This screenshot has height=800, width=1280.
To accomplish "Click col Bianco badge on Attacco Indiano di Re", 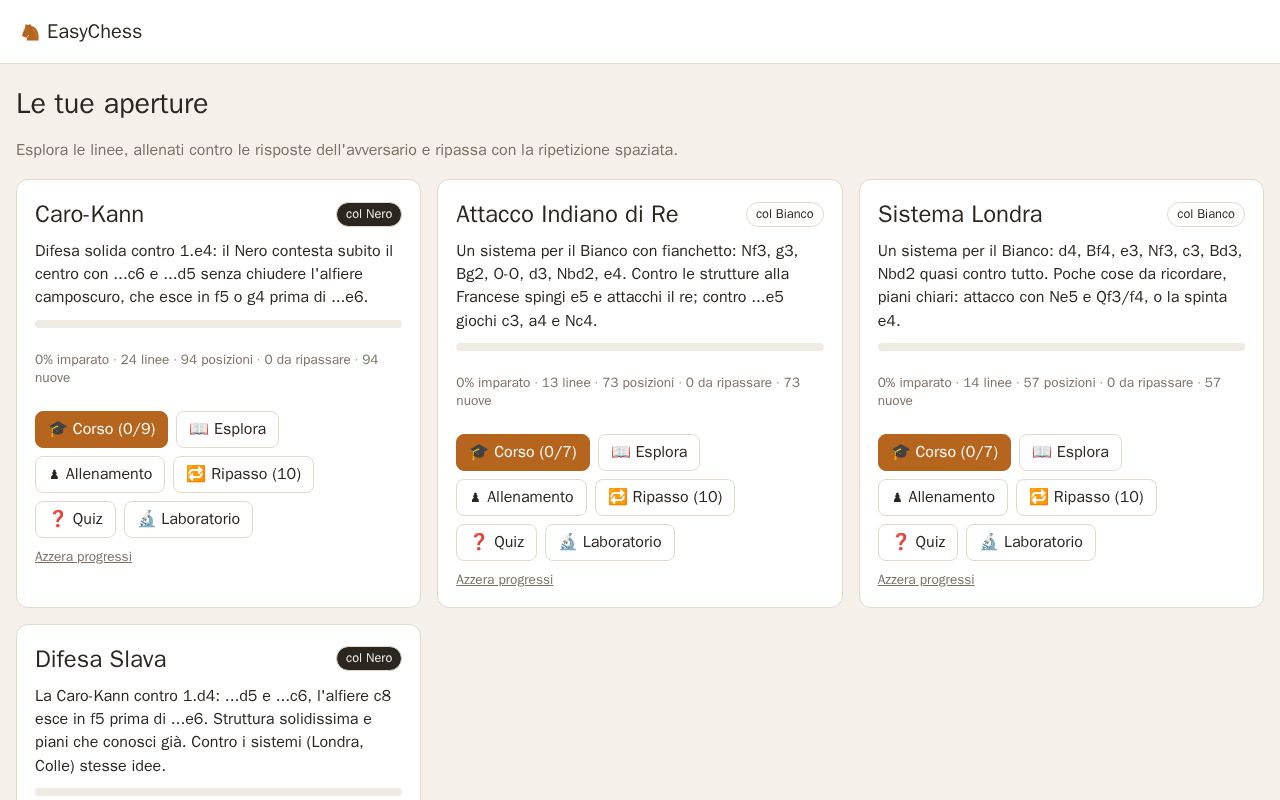I will (x=785, y=214).
